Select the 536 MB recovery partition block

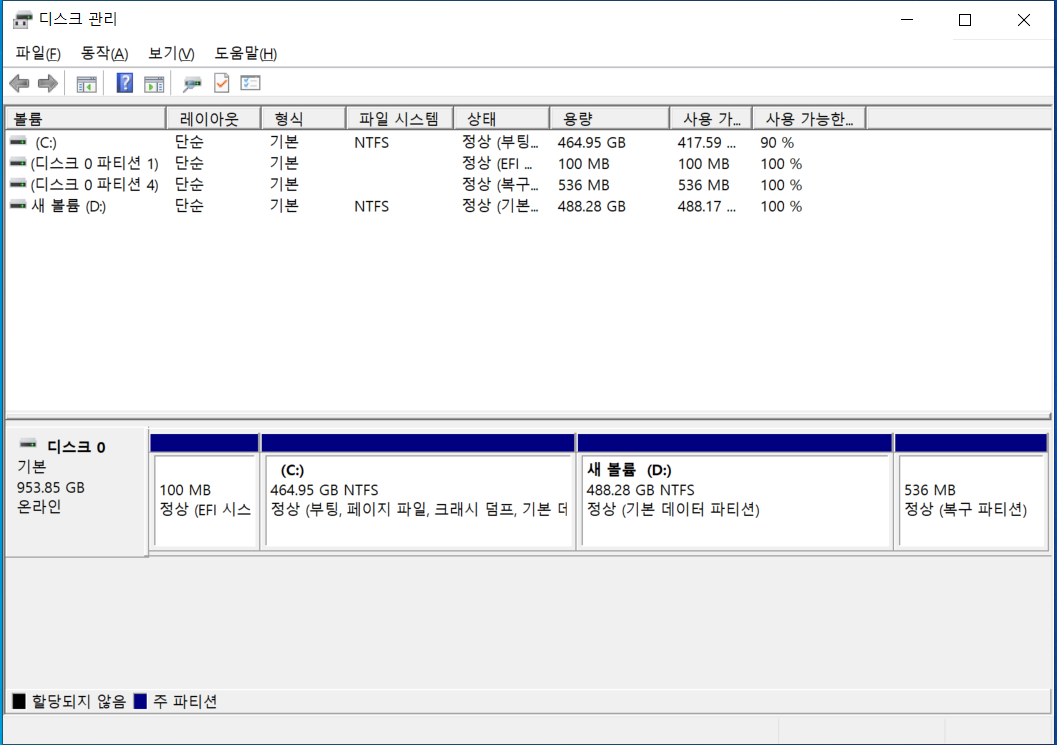pyautogui.click(x=971, y=491)
